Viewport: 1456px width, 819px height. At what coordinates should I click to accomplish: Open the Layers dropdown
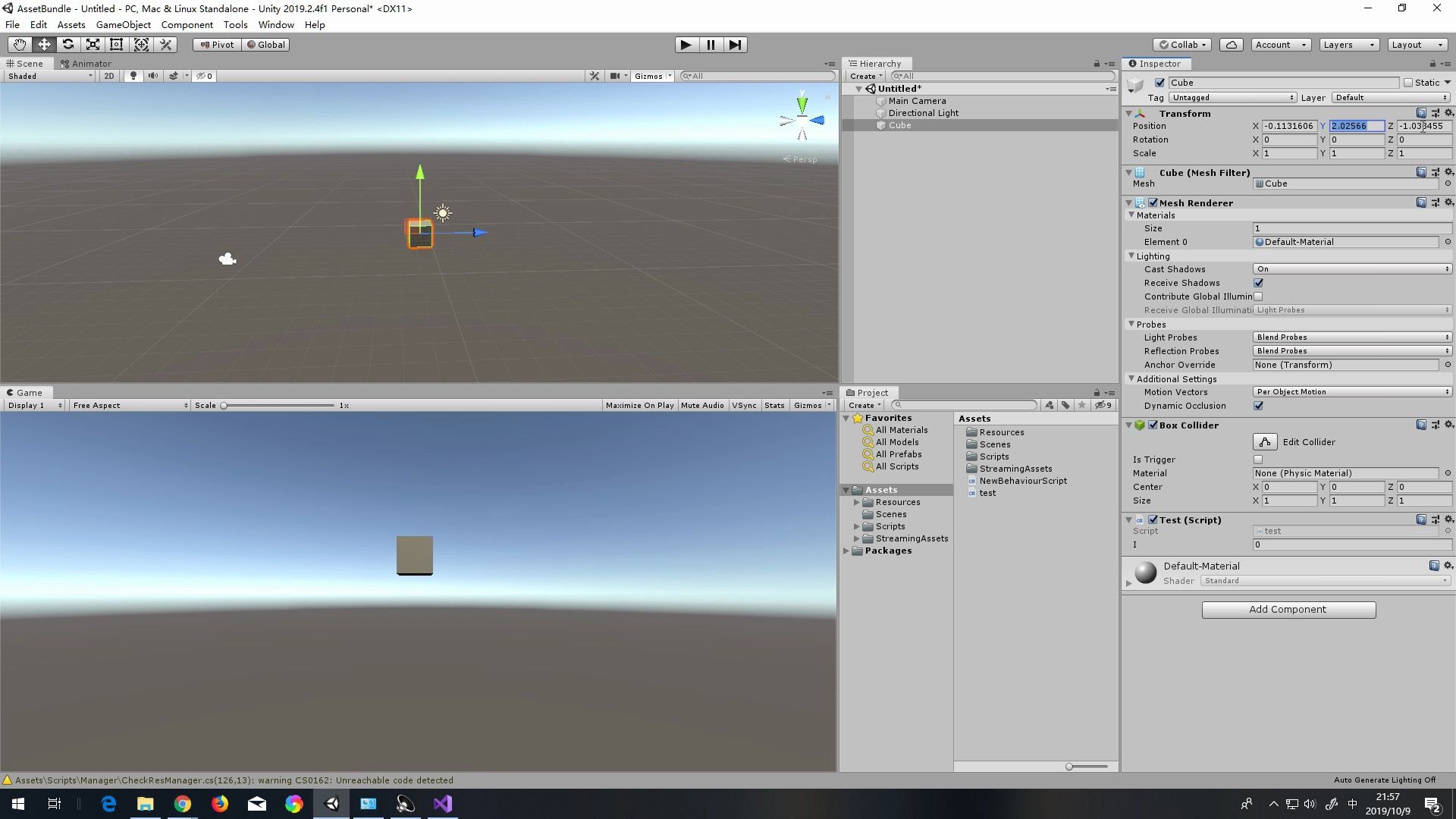tap(1348, 45)
